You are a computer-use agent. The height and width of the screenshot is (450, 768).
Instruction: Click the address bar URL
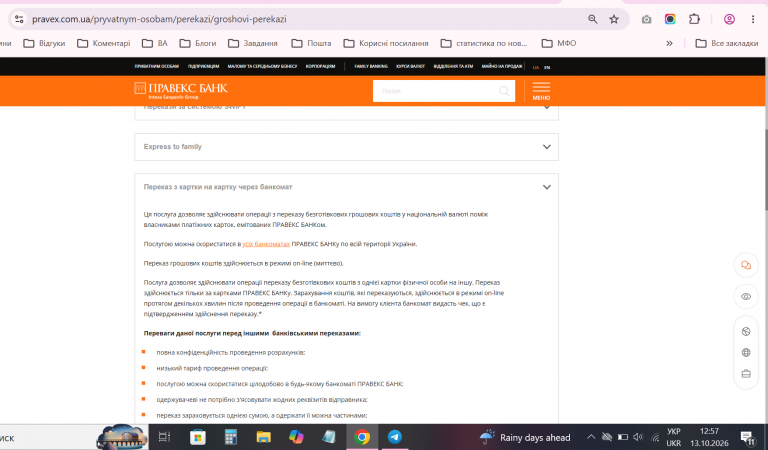click(159, 19)
